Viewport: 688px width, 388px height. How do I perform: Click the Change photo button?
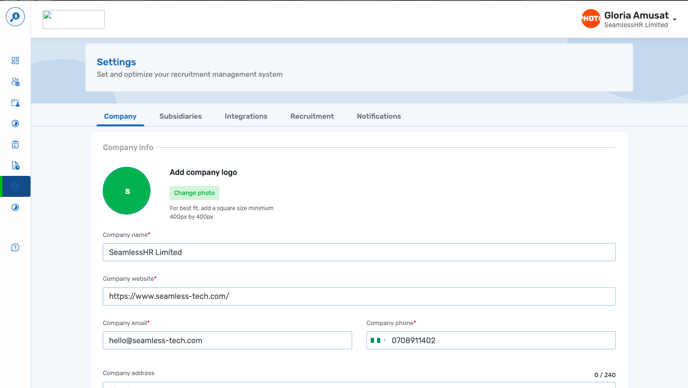pos(194,193)
